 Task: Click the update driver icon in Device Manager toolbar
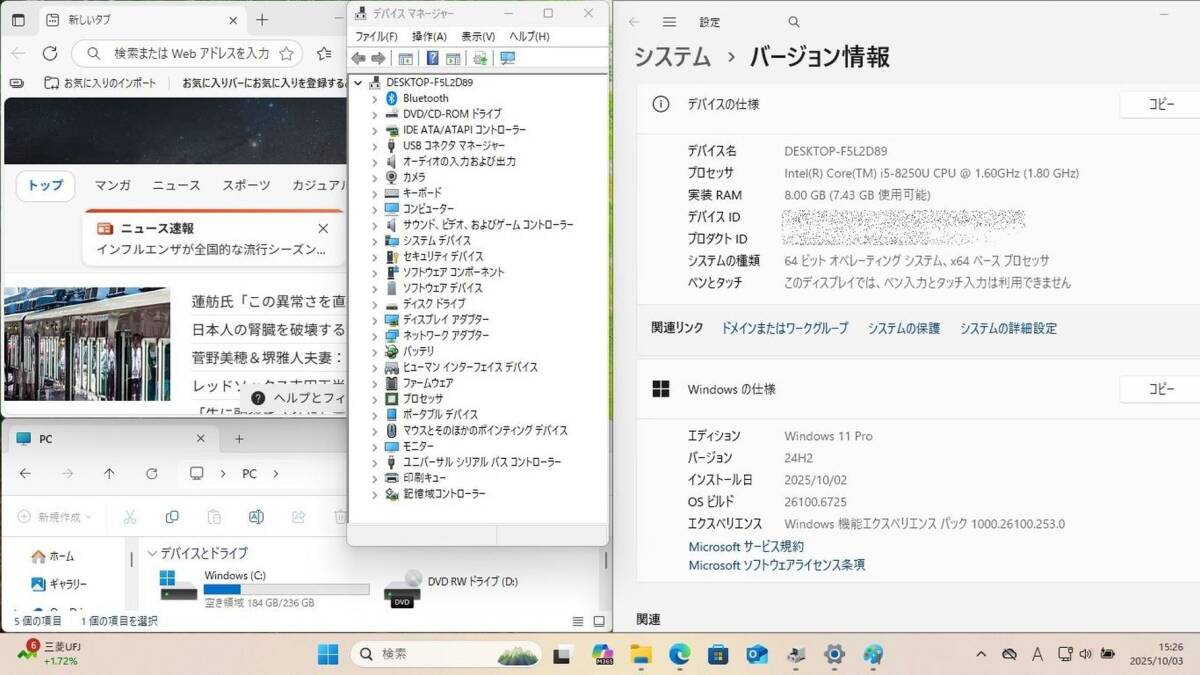[481, 58]
